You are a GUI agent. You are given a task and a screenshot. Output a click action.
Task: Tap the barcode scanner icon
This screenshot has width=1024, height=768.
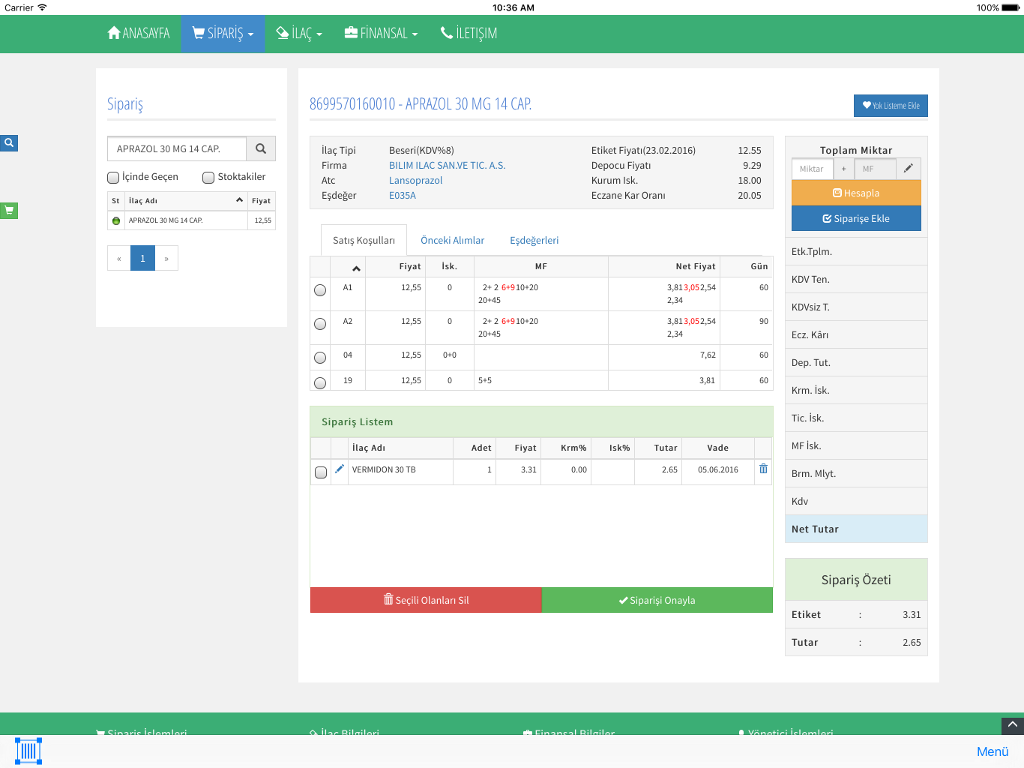pos(28,751)
